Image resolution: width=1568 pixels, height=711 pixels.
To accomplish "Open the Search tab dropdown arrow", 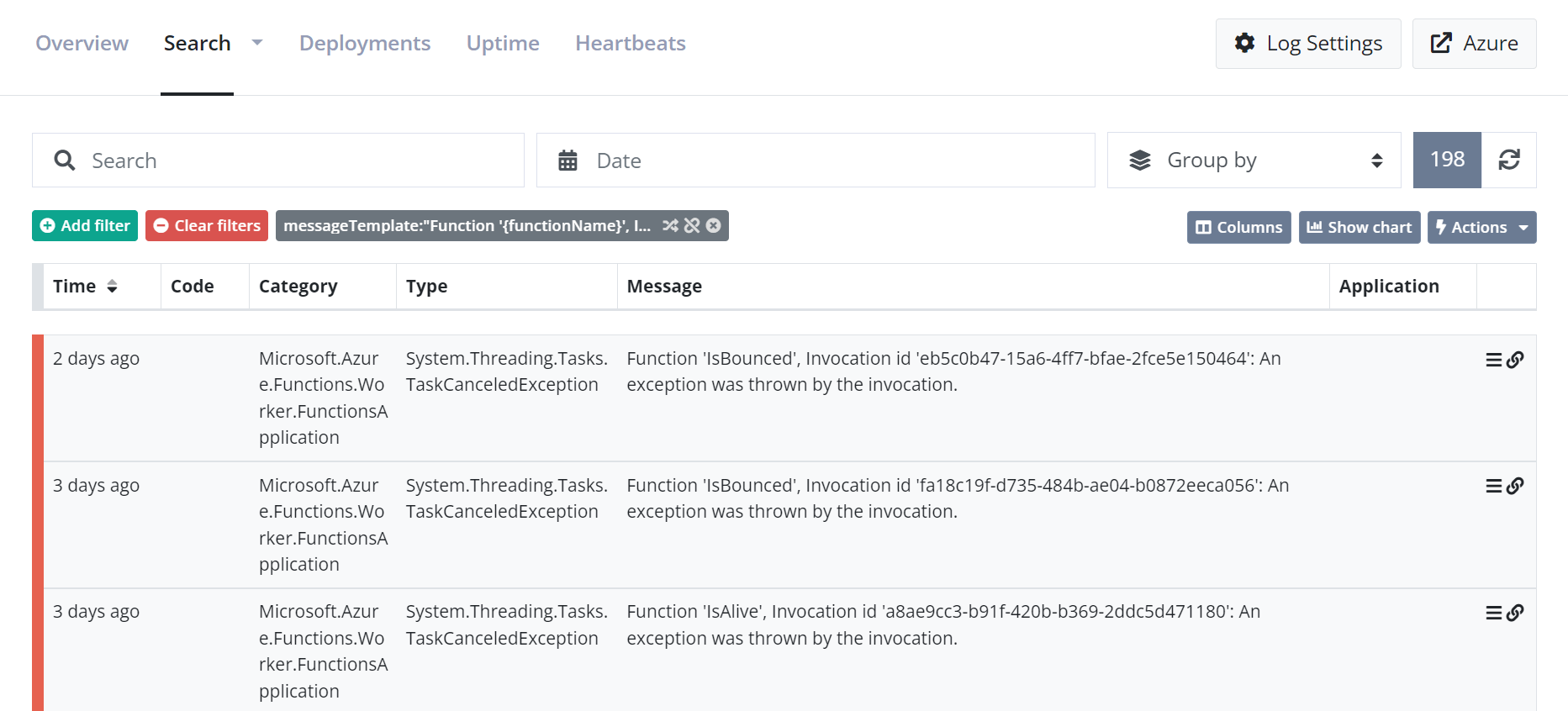I will click(256, 42).
